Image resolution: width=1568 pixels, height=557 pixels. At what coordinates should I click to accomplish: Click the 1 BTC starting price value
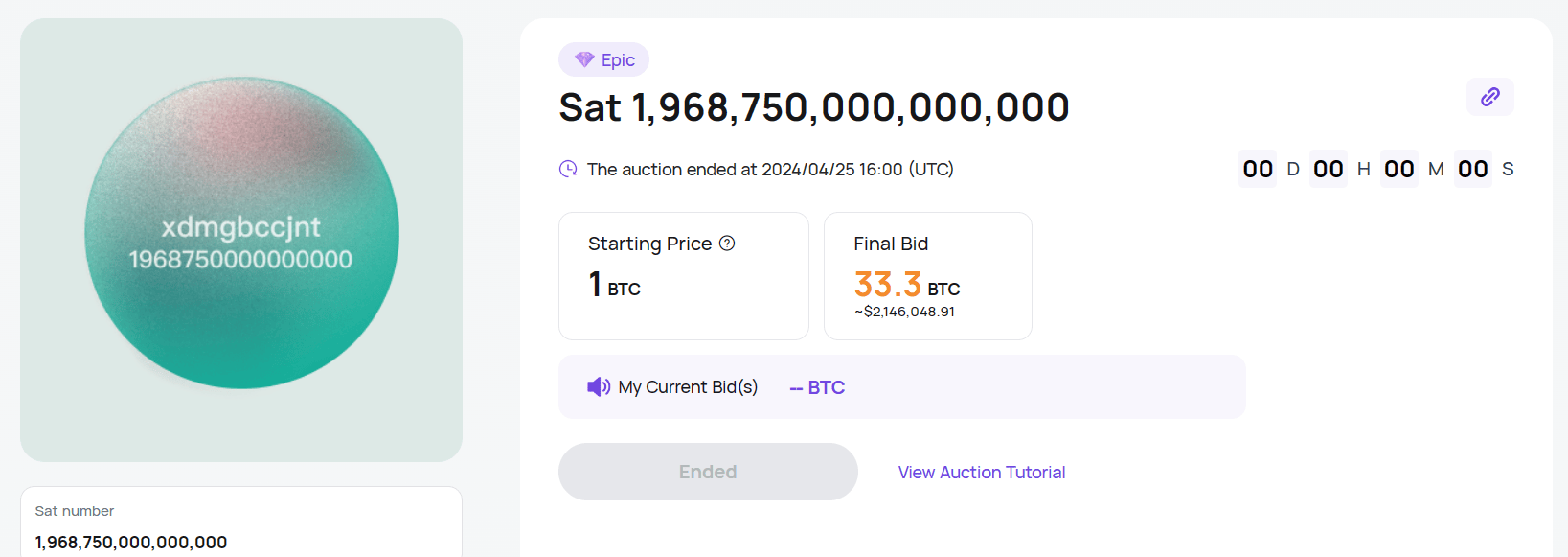click(x=614, y=285)
